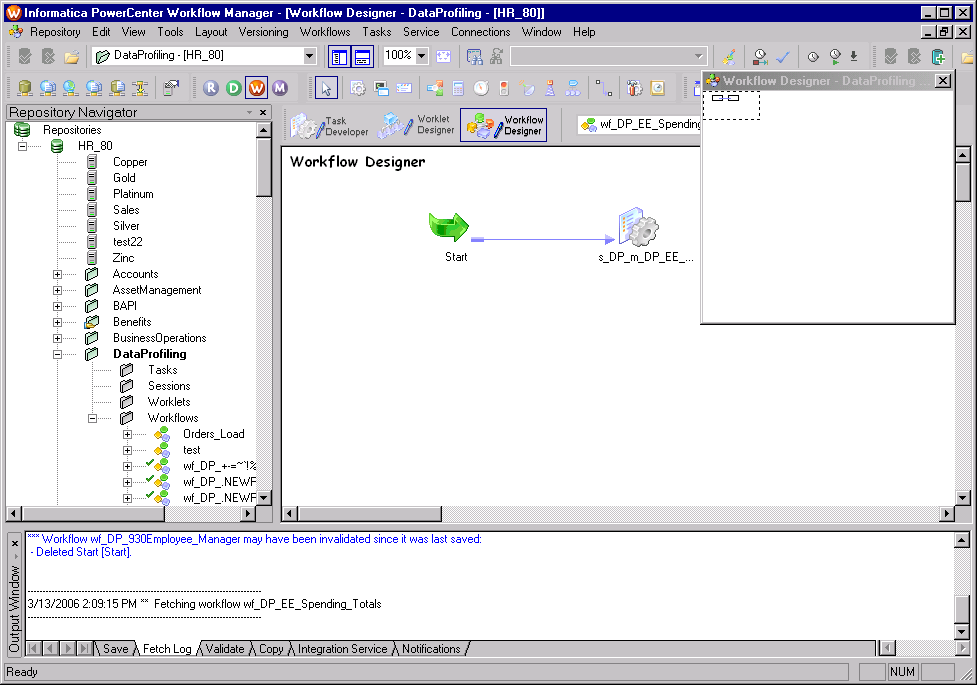Click the open folder icon in toolbar
The height and width of the screenshot is (685, 977).
72,57
